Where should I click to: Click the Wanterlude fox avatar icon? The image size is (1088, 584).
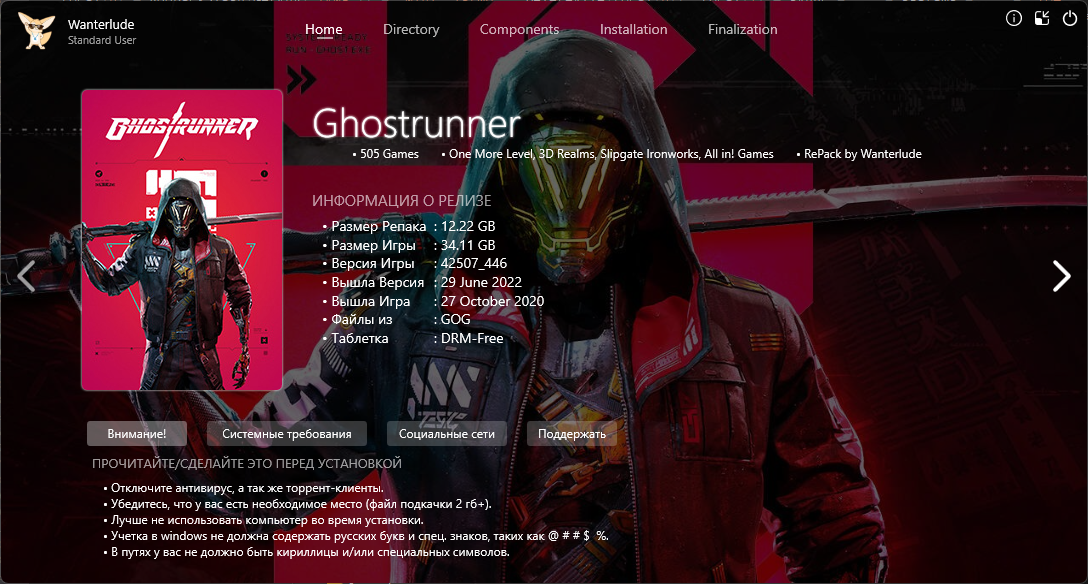37,30
